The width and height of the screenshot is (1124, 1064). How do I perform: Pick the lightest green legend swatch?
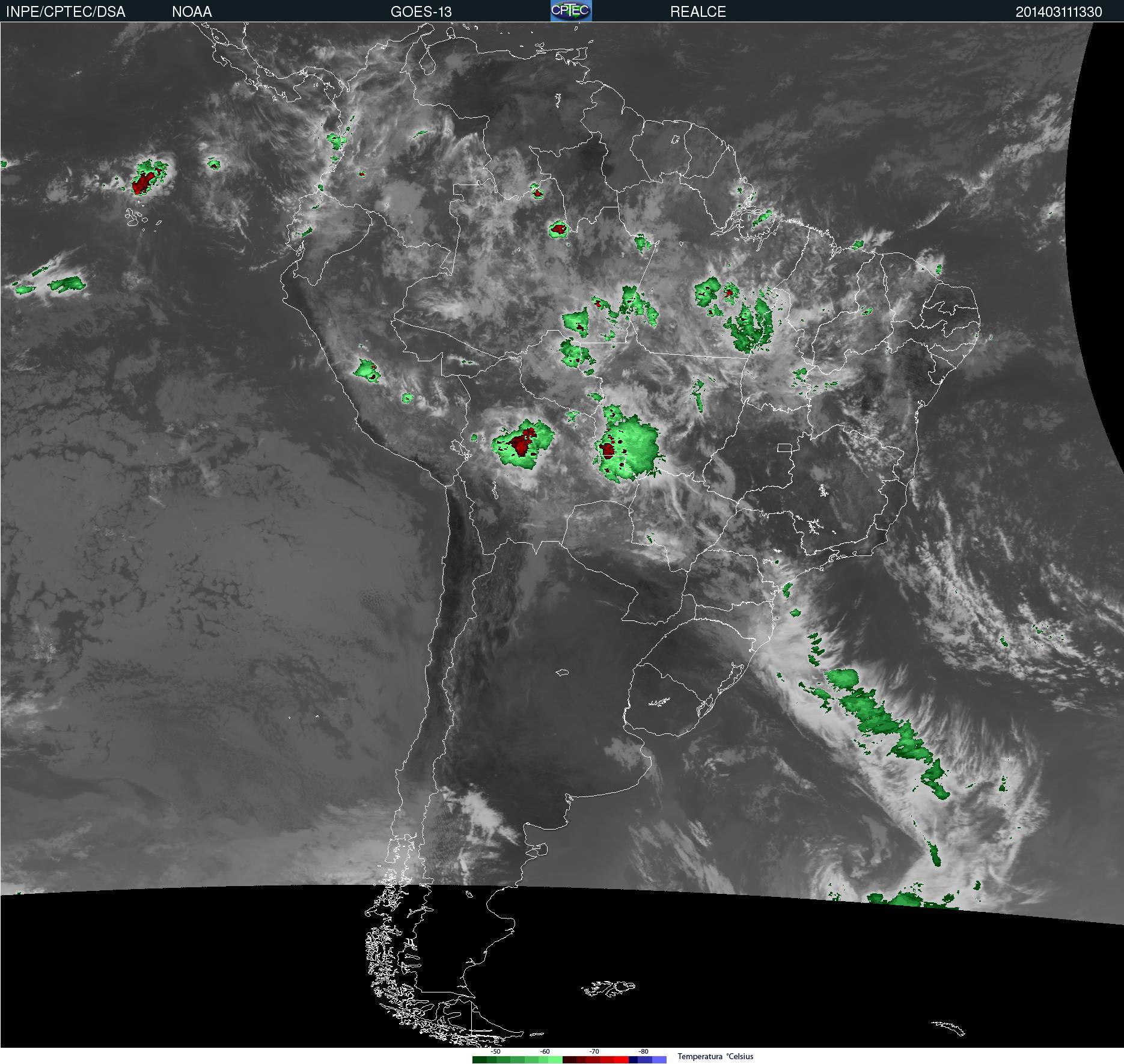pos(555,1060)
